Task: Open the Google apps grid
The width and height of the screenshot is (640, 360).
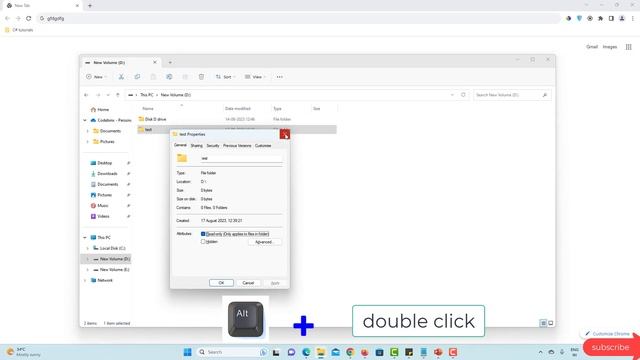Action: point(629,47)
